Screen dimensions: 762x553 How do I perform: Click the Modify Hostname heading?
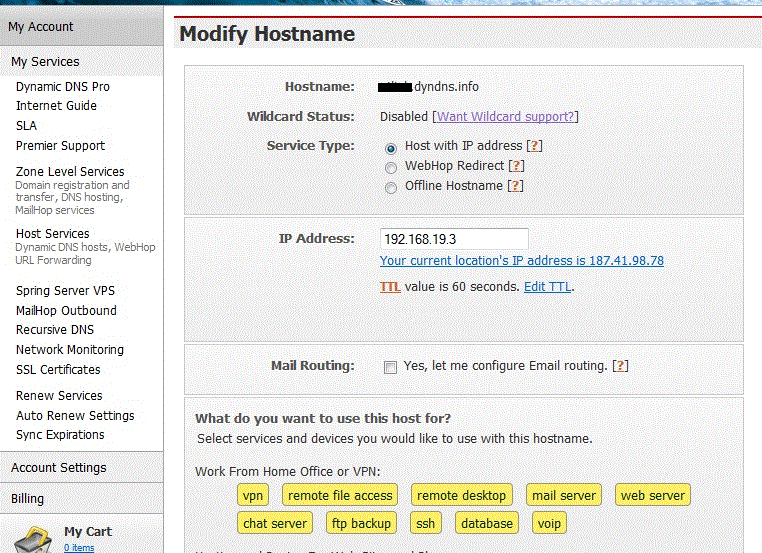click(x=267, y=34)
